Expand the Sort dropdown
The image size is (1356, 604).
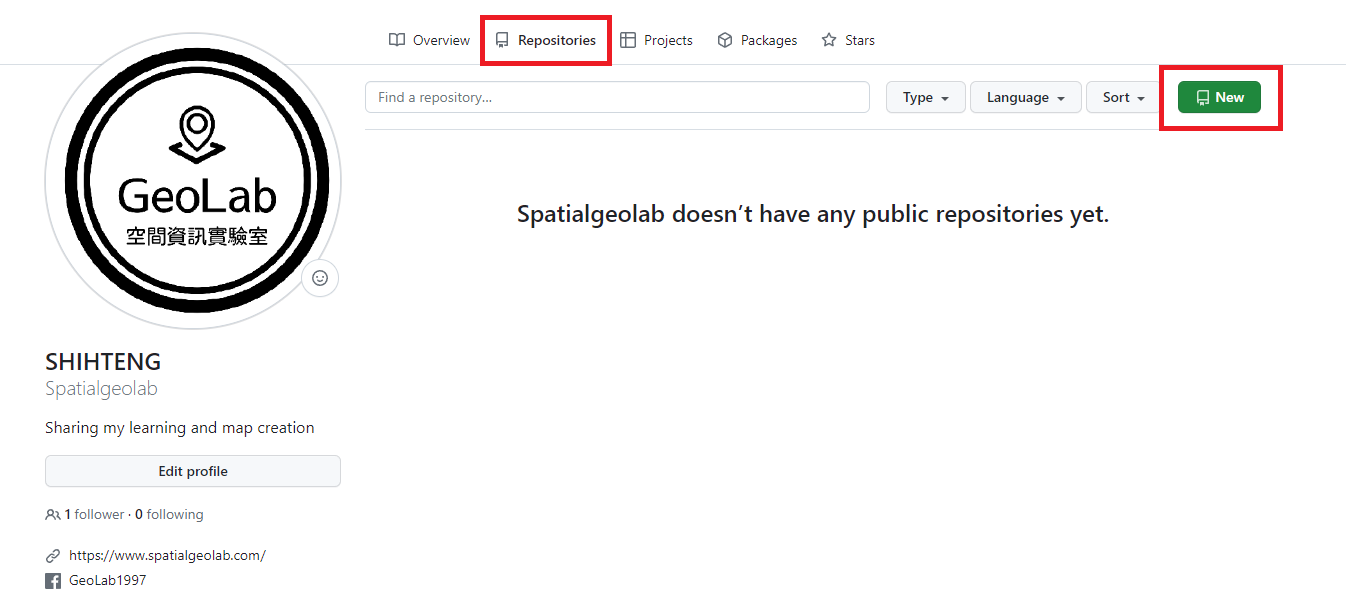(x=1123, y=98)
